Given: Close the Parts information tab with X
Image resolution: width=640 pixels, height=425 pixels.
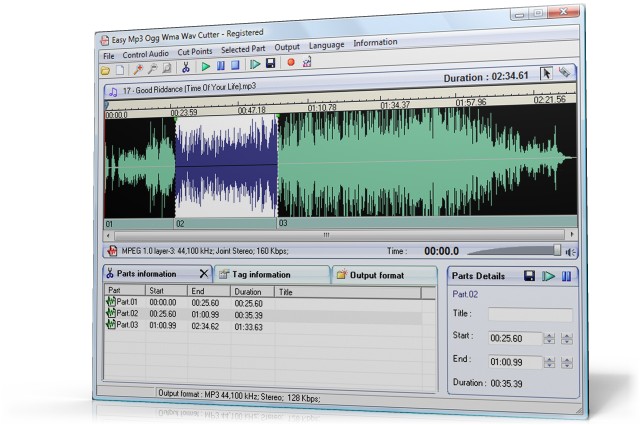Looking at the screenshot, I should pos(204,273).
